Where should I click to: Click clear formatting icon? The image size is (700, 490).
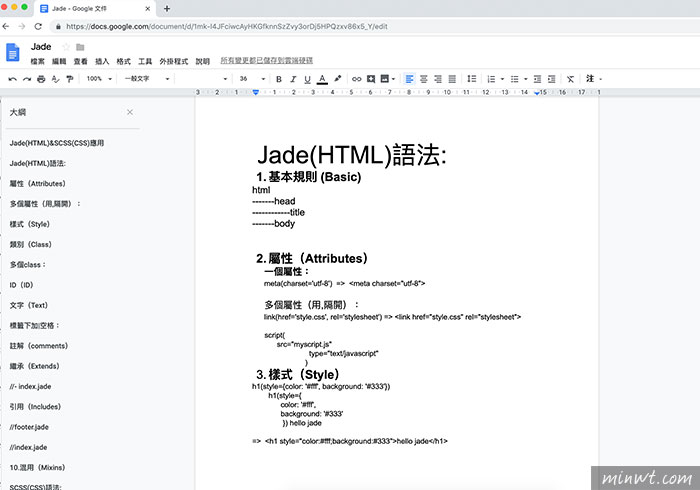pyautogui.click(x=570, y=79)
